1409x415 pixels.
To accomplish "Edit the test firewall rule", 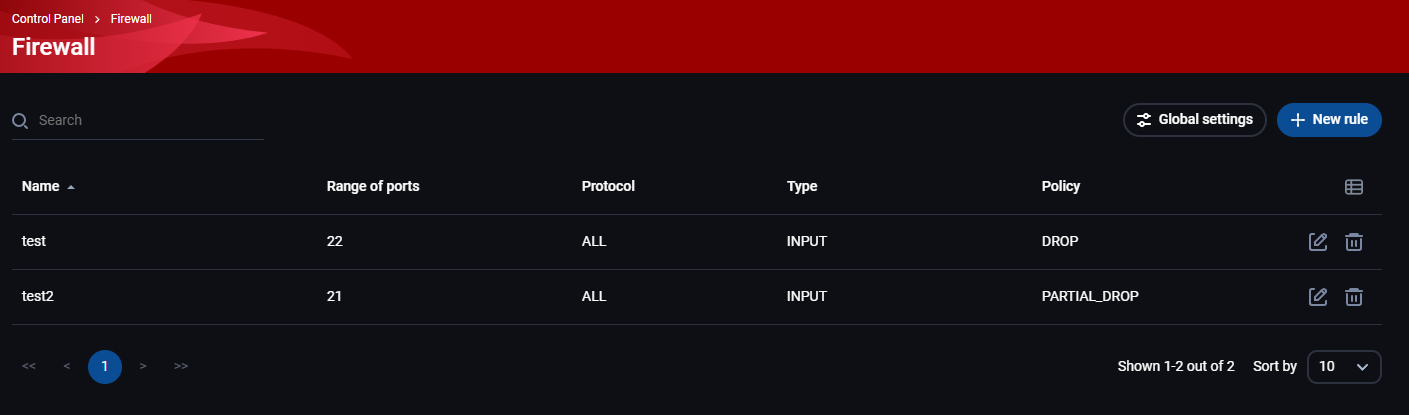I will pyautogui.click(x=1318, y=242).
